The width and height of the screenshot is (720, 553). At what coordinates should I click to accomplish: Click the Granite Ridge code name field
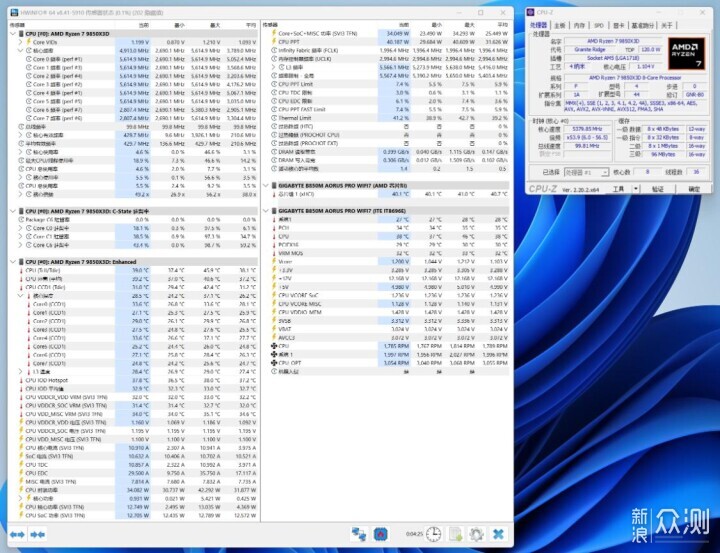590,49
